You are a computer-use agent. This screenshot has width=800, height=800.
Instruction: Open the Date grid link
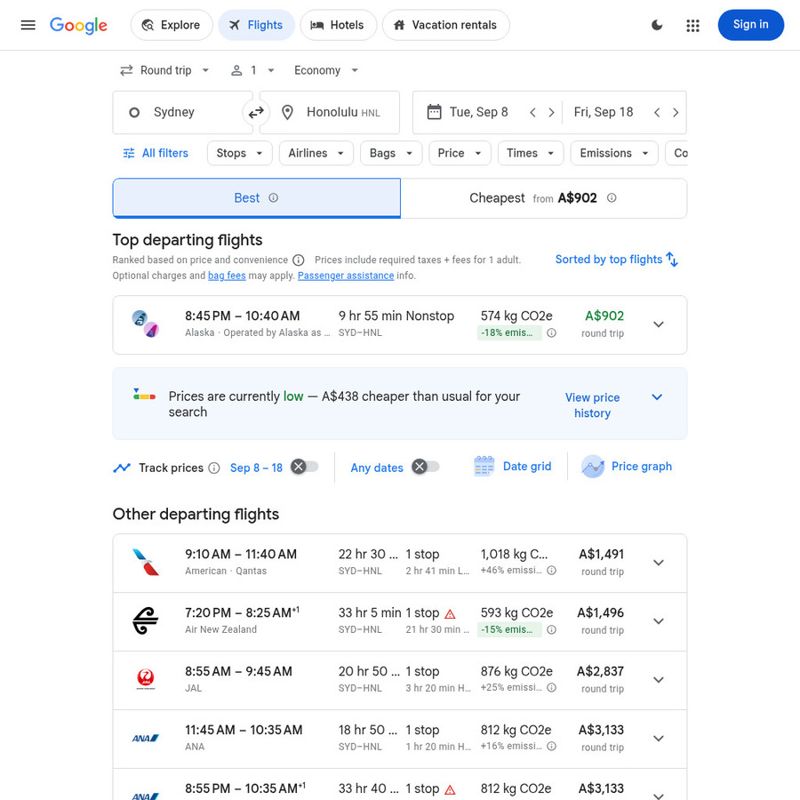pyautogui.click(x=527, y=466)
